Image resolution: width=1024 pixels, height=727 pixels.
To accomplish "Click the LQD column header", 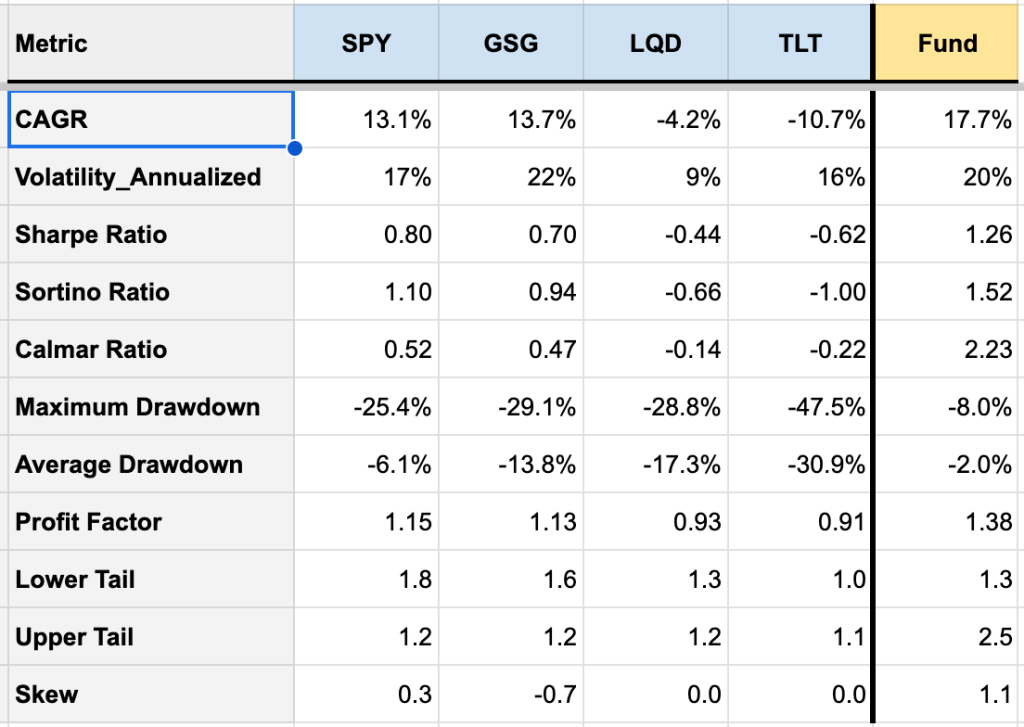I will [x=655, y=44].
